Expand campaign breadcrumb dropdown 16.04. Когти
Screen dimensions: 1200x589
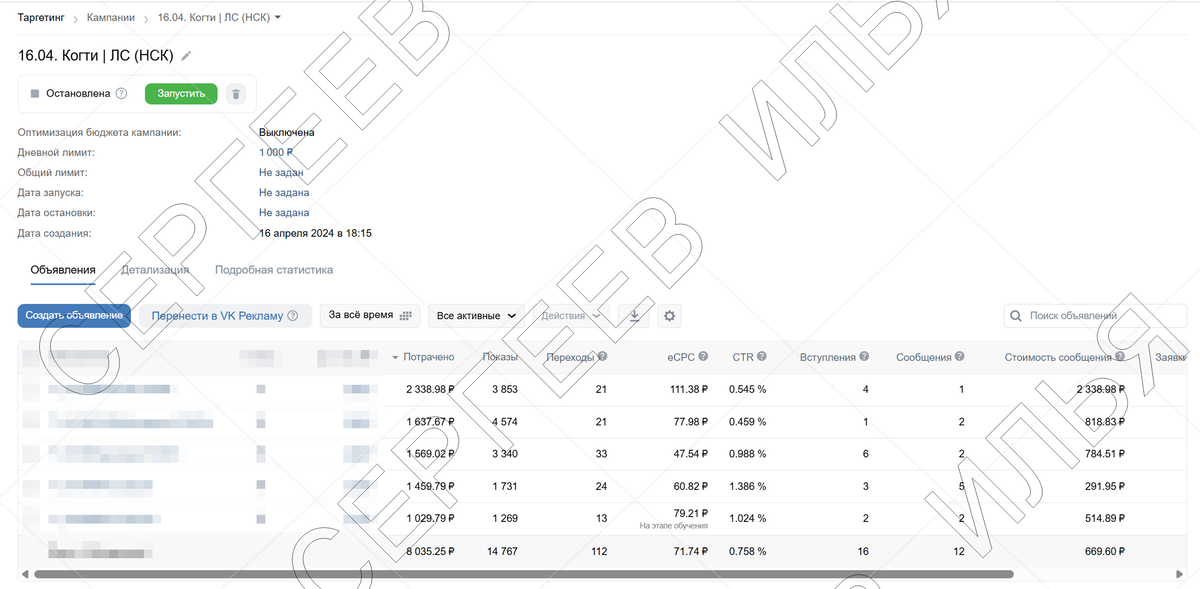click(220, 18)
